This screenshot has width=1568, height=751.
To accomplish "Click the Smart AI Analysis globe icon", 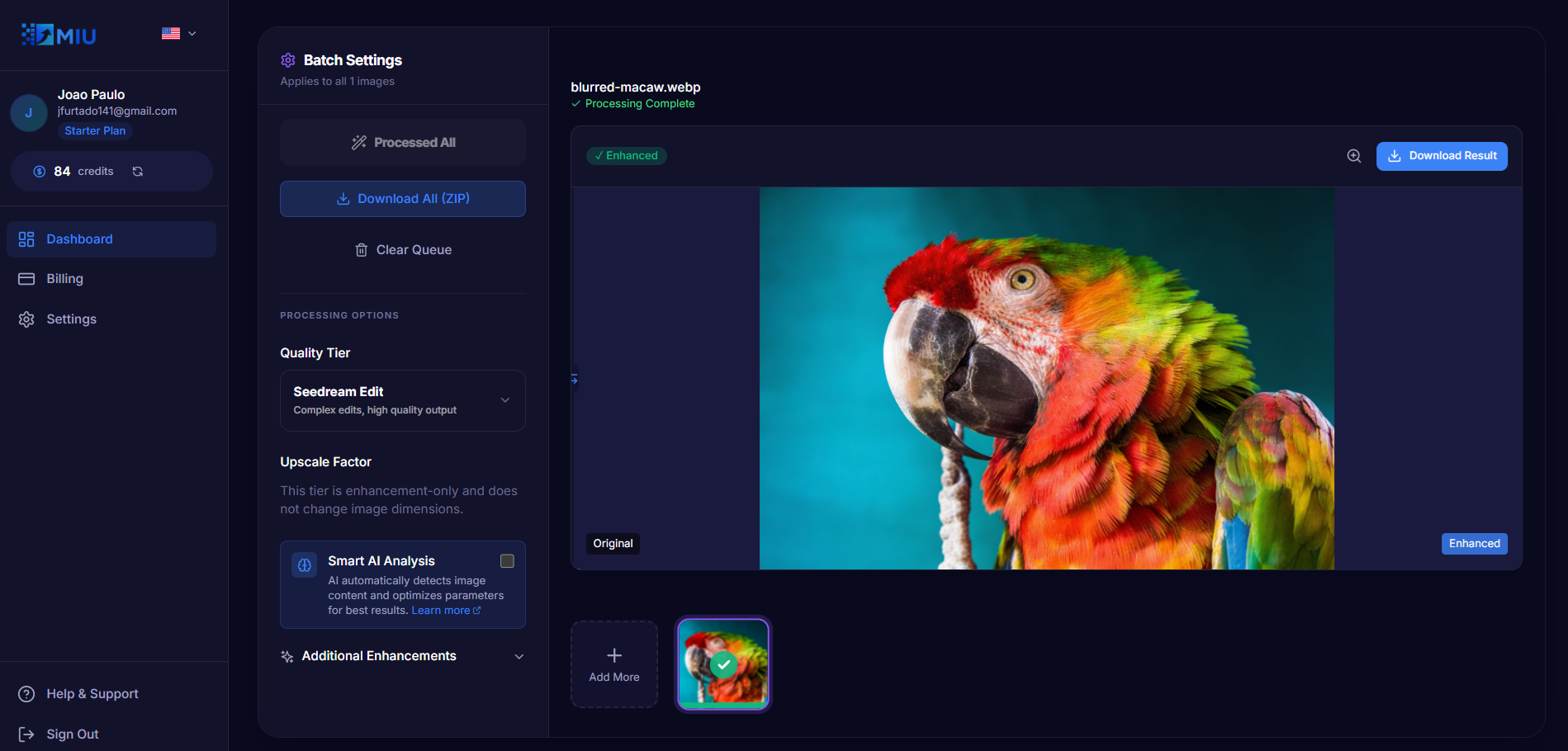I will [x=304, y=564].
